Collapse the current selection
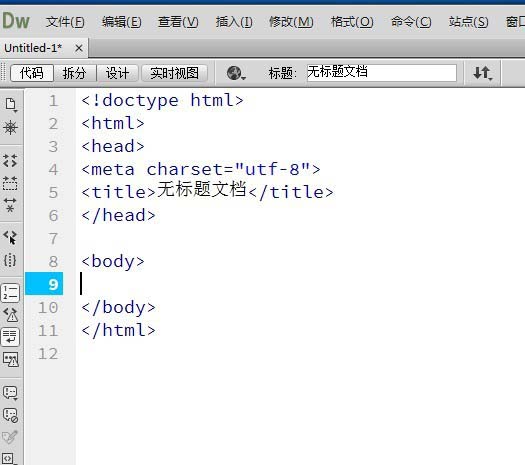Screen dimensions: 525x465 pos(10,182)
